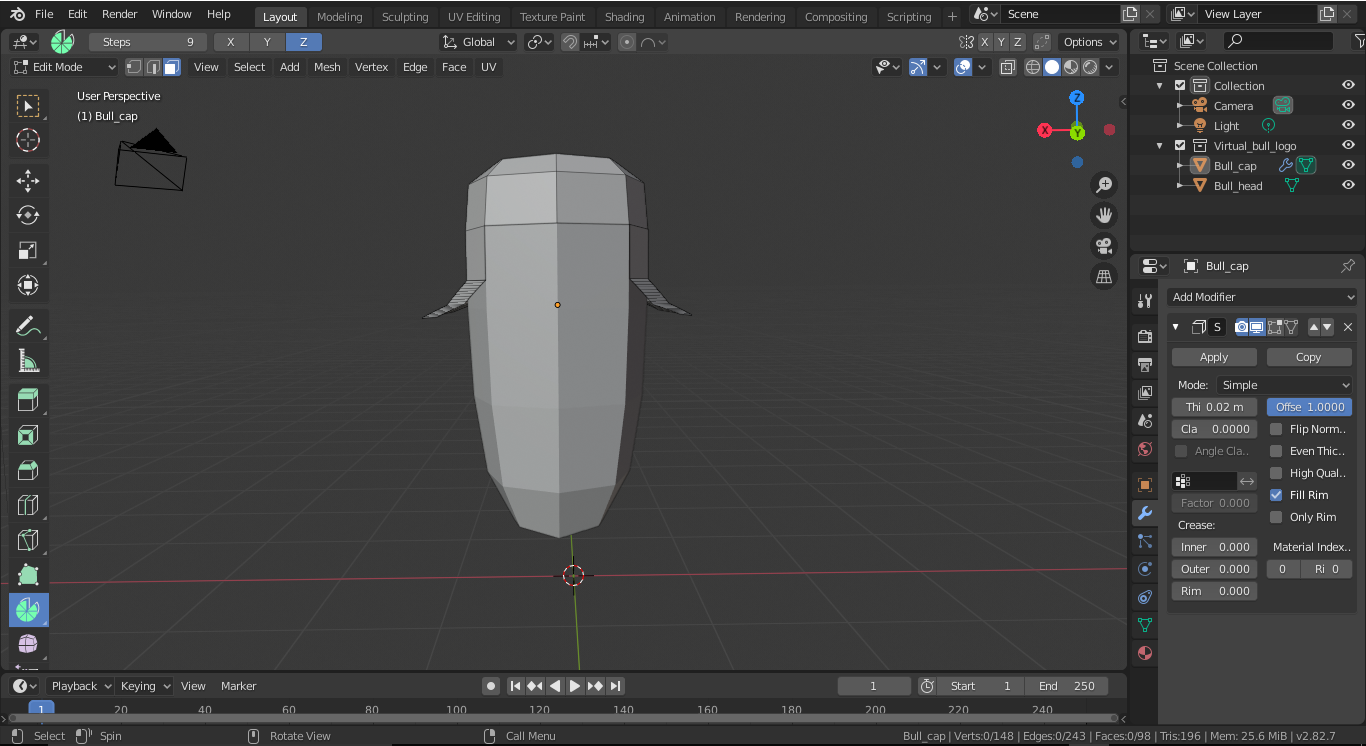Click the Apply modifier button

(x=1214, y=357)
